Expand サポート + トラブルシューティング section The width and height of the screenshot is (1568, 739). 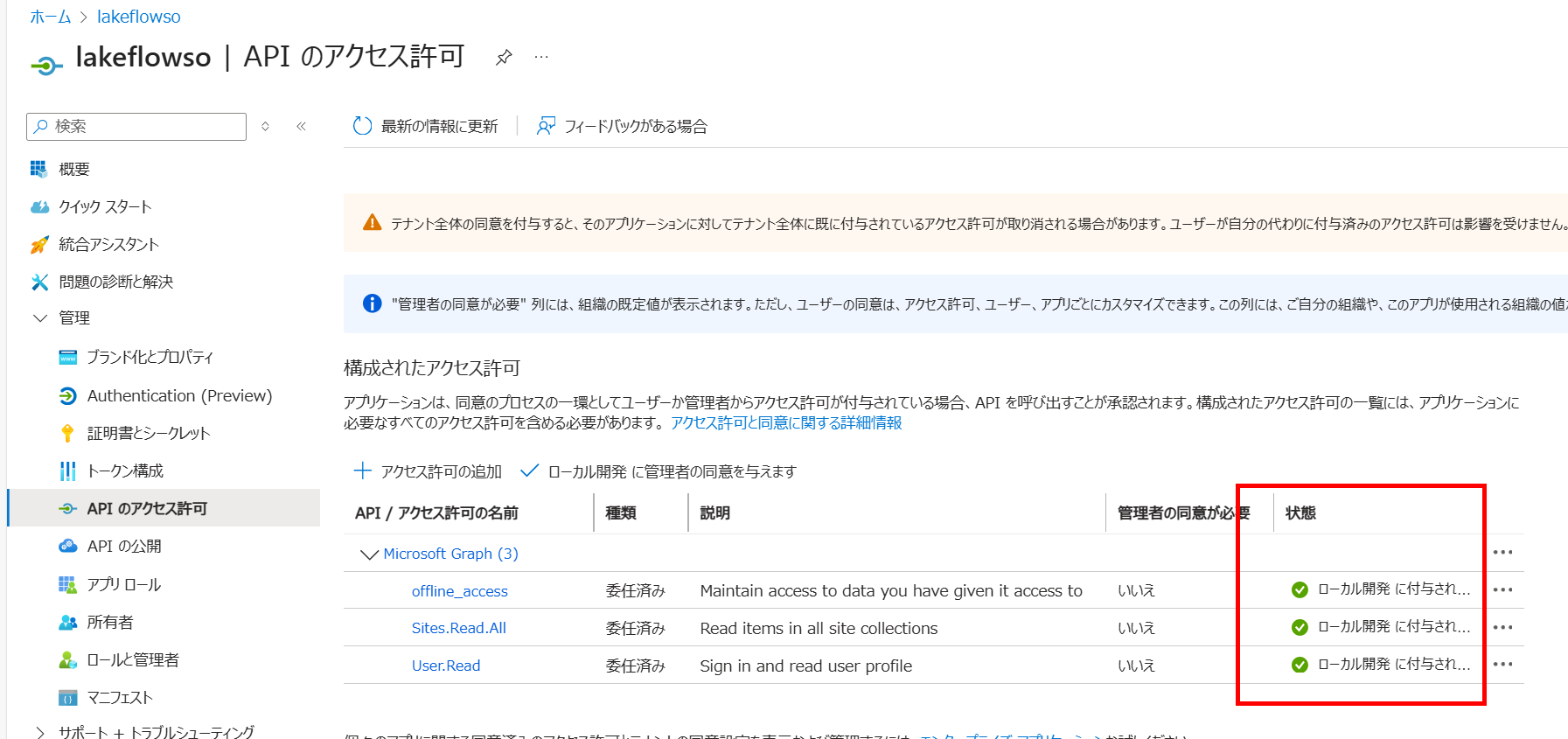[39, 732]
